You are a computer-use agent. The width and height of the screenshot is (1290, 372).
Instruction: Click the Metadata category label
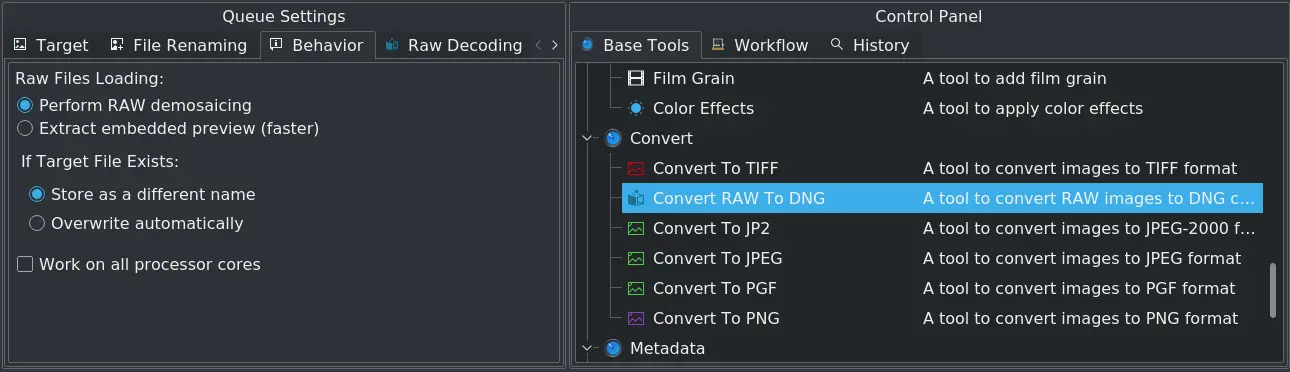tap(667, 348)
